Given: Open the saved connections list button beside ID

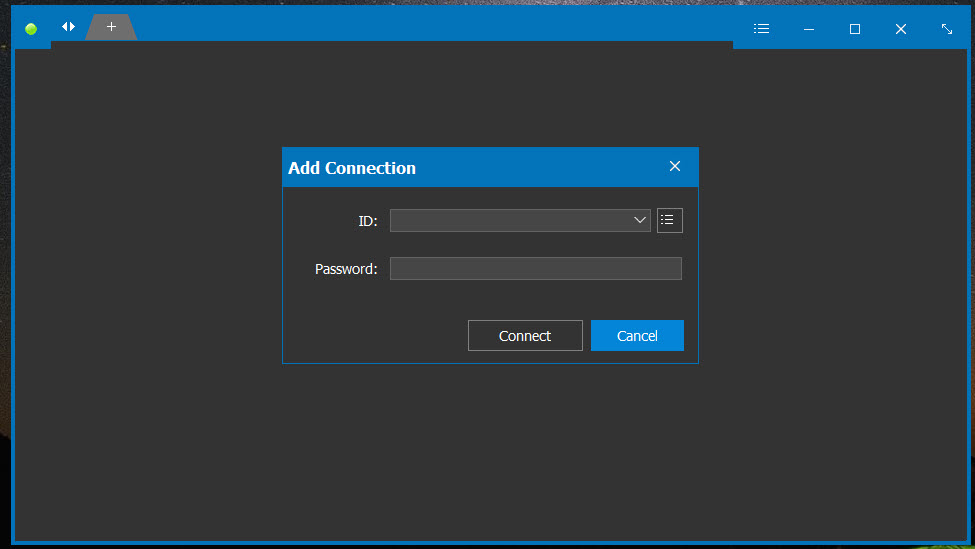Looking at the screenshot, I should coord(670,220).
